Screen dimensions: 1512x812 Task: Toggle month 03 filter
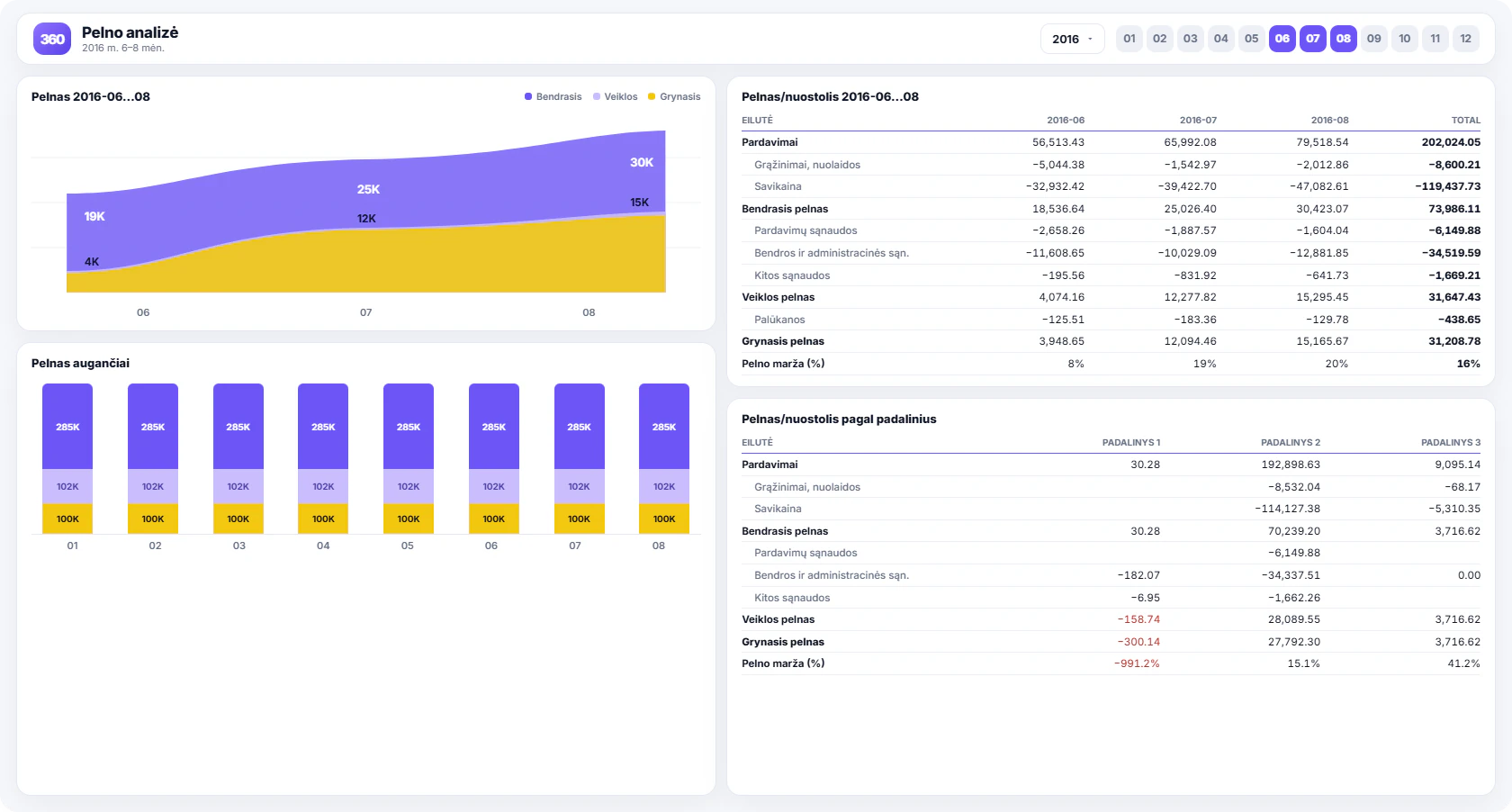[x=1191, y=39]
